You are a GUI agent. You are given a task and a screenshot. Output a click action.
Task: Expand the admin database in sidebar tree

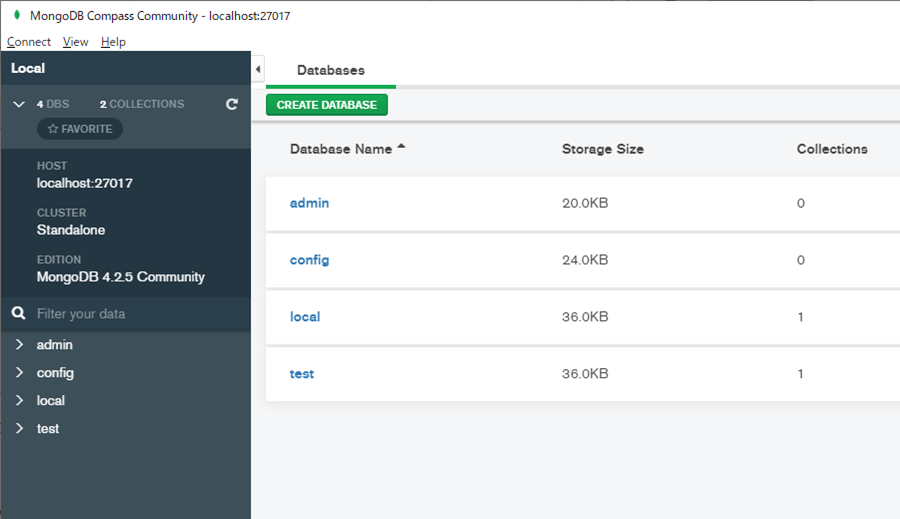(x=19, y=344)
